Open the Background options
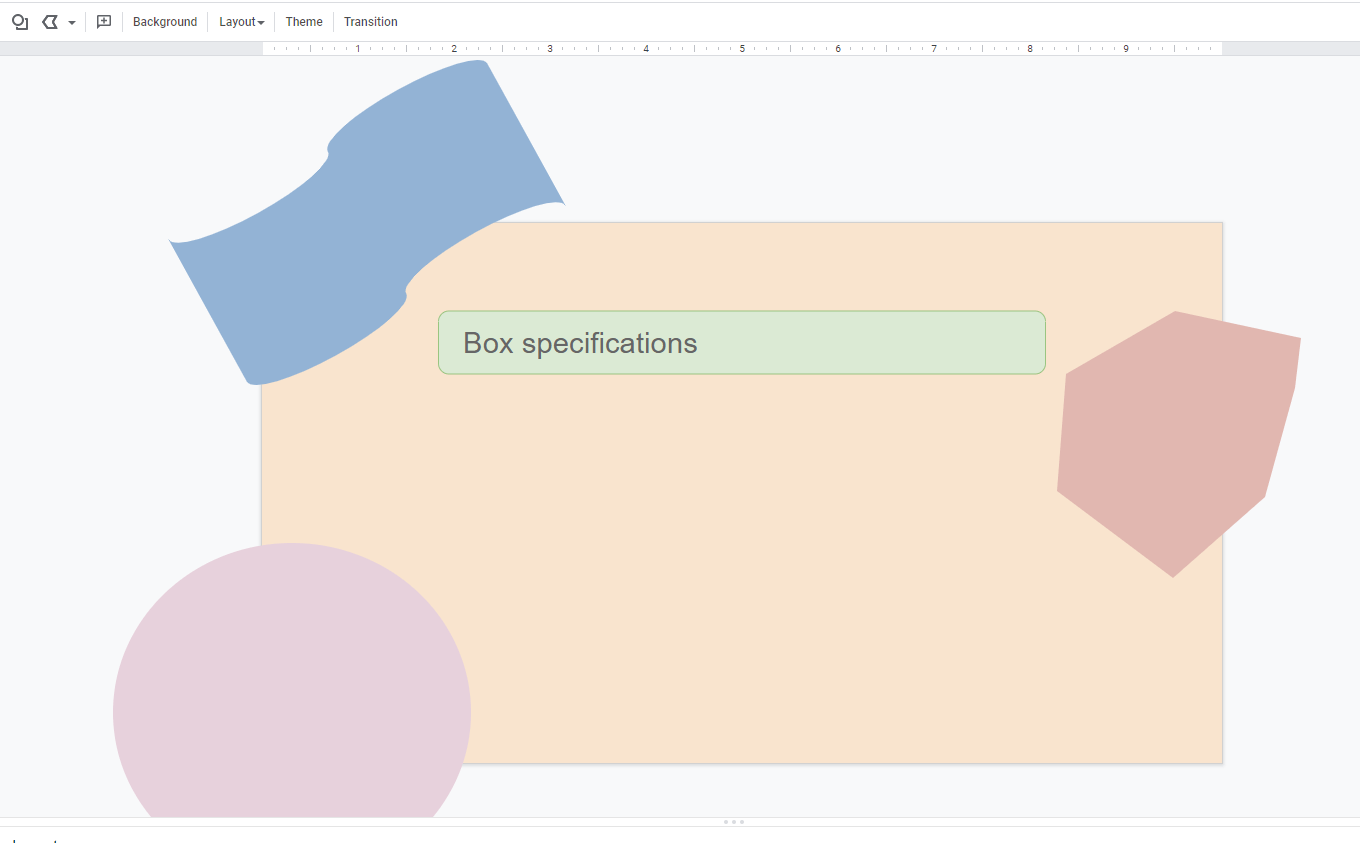Image resolution: width=1360 pixels, height=843 pixels. tap(165, 22)
